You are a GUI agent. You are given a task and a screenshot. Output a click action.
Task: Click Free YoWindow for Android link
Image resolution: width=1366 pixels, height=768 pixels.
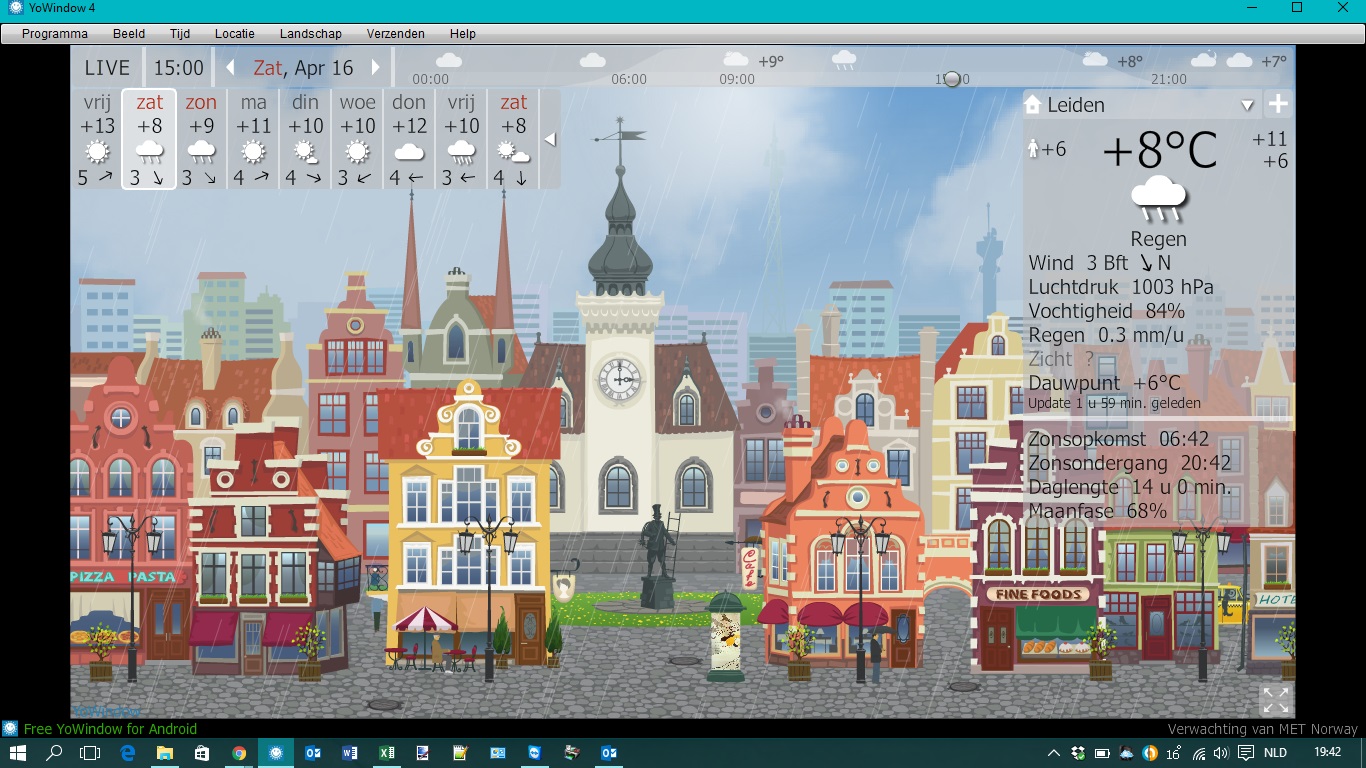click(x=110, y=729)
